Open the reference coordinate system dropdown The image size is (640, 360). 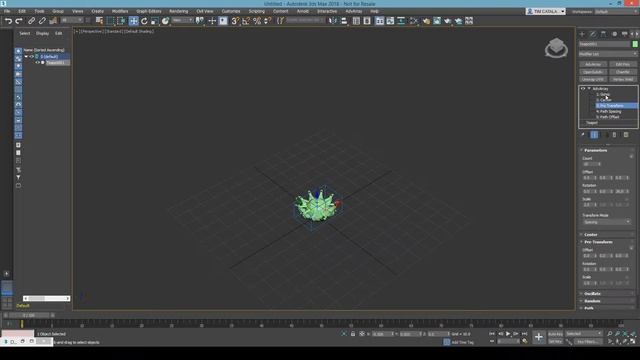pos(182,20)
